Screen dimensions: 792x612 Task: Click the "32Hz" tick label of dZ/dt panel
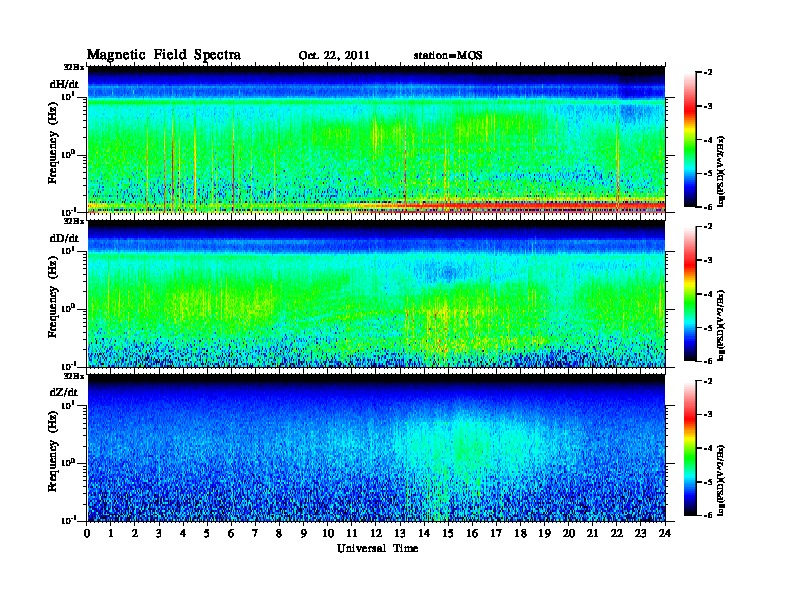pyautogui.click(x=74, y=376)
